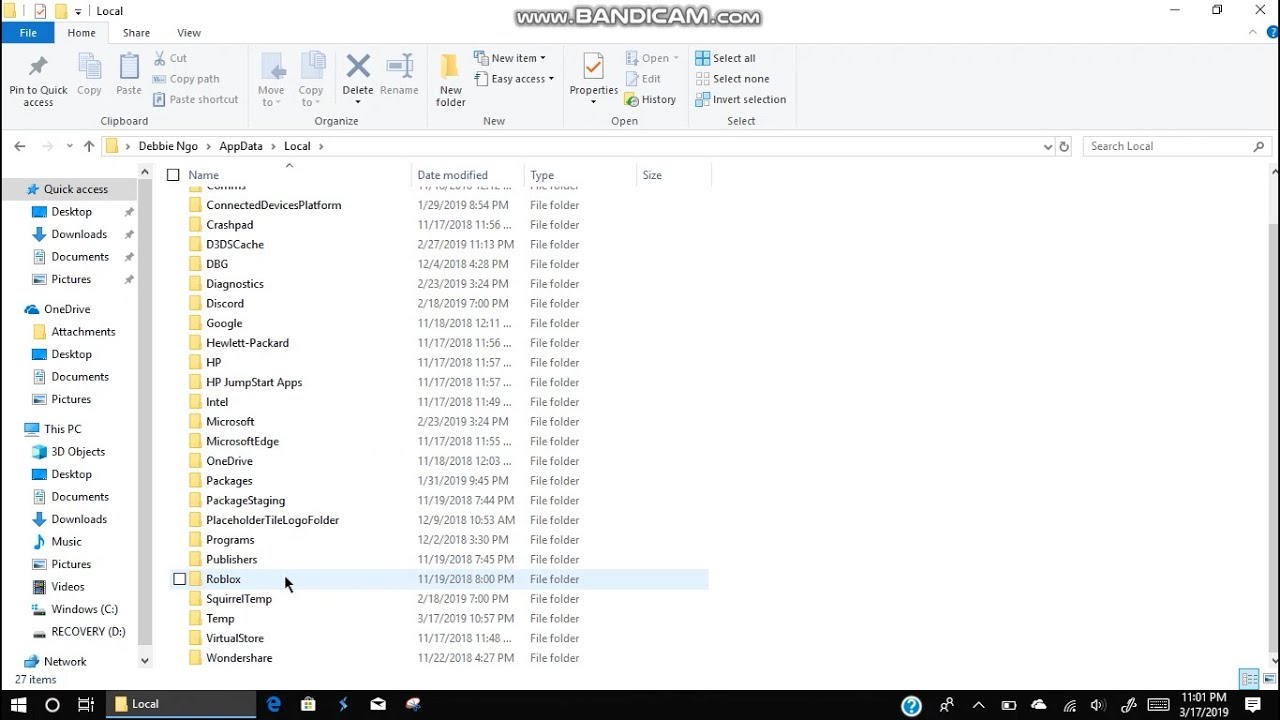1280x720 pixels.
Task: Open Task View on taskbar
Action: [x=86, y=704]
